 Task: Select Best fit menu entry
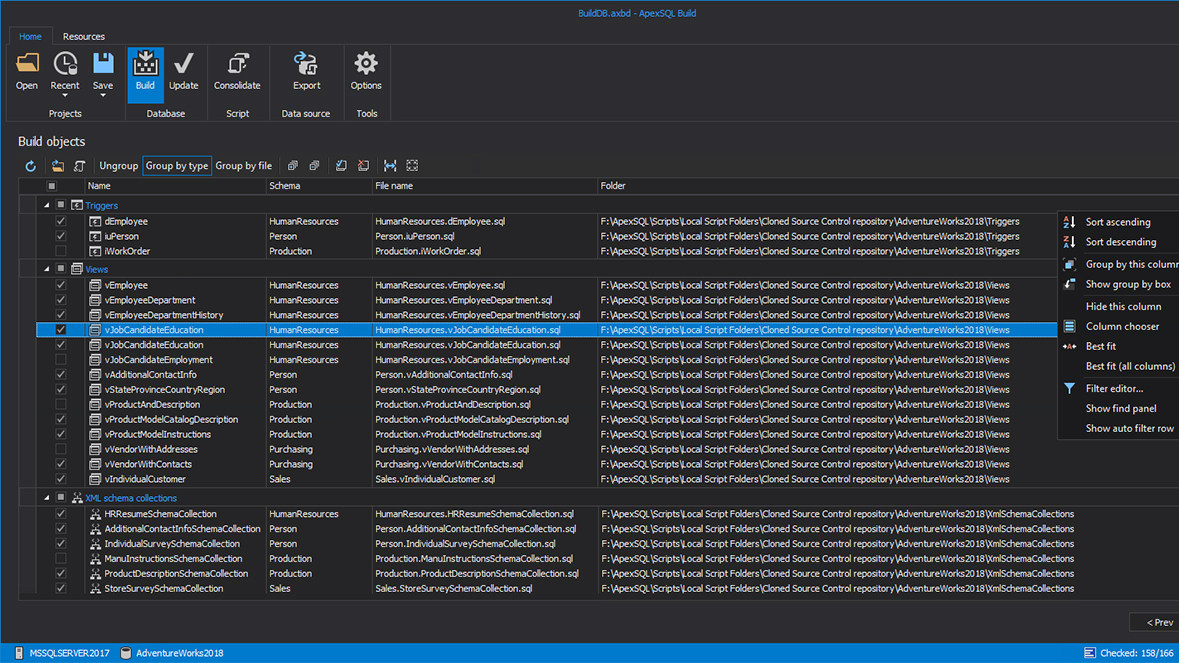(1119, 347)
